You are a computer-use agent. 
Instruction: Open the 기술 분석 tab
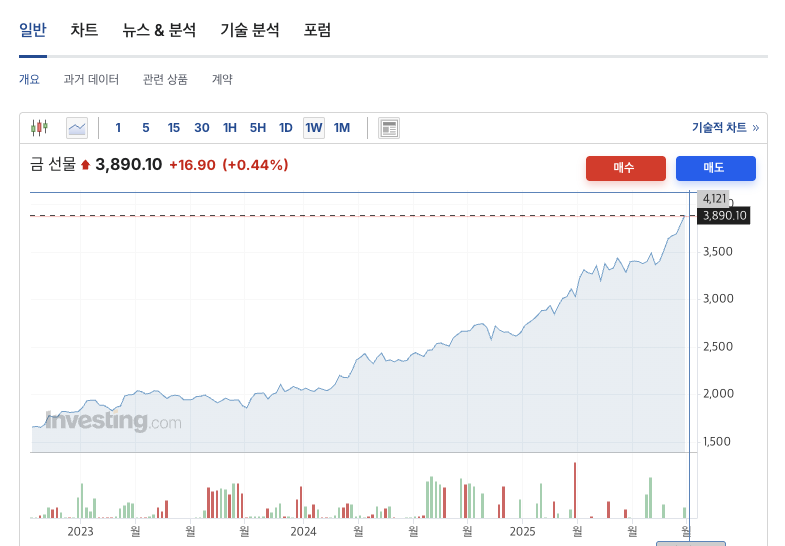[x=250, y=30]
